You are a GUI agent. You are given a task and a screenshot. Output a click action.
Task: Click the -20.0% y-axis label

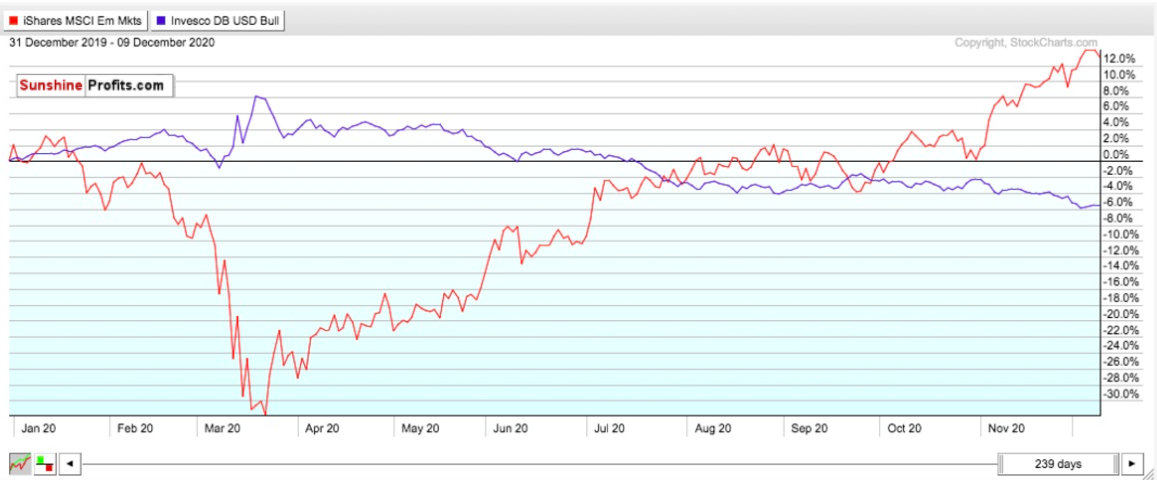(x=1119, y=314)
